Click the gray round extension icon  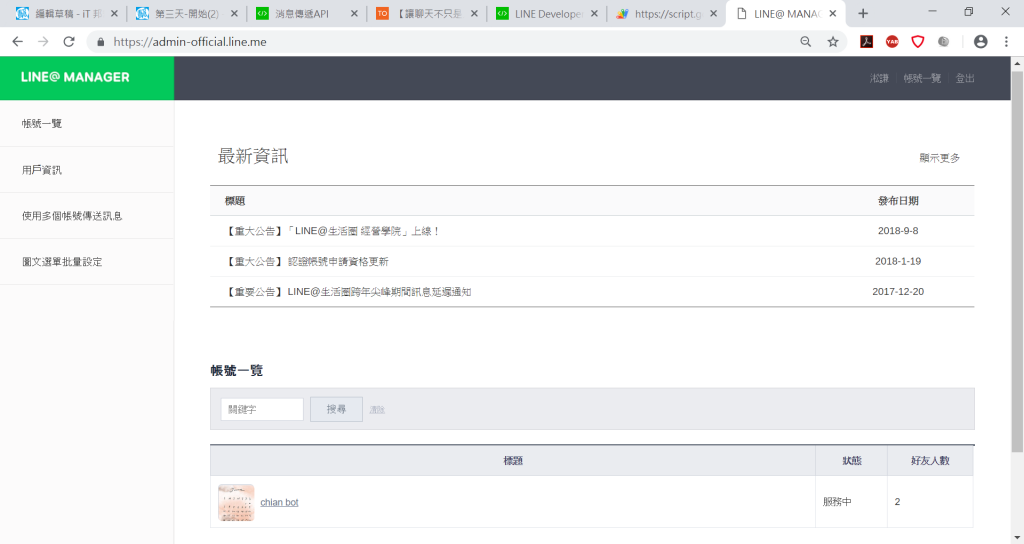944,42
